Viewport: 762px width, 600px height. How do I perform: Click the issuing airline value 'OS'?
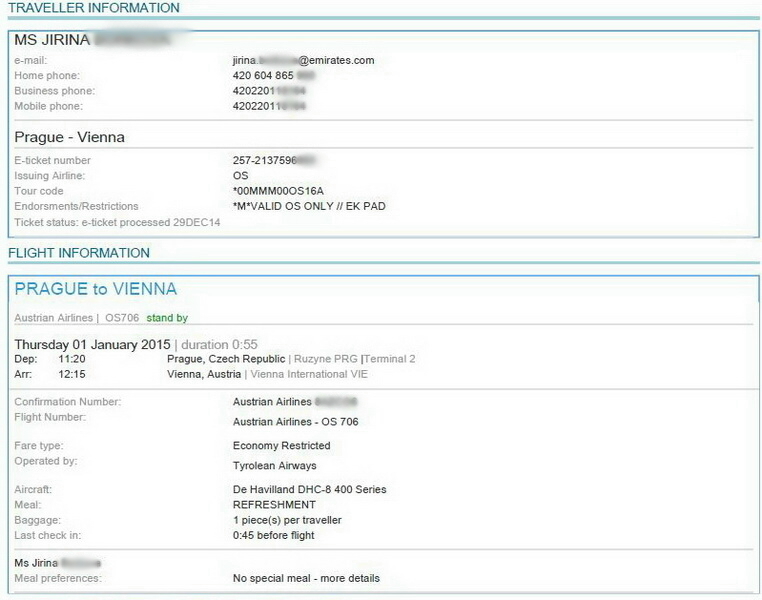click(241, 175)
